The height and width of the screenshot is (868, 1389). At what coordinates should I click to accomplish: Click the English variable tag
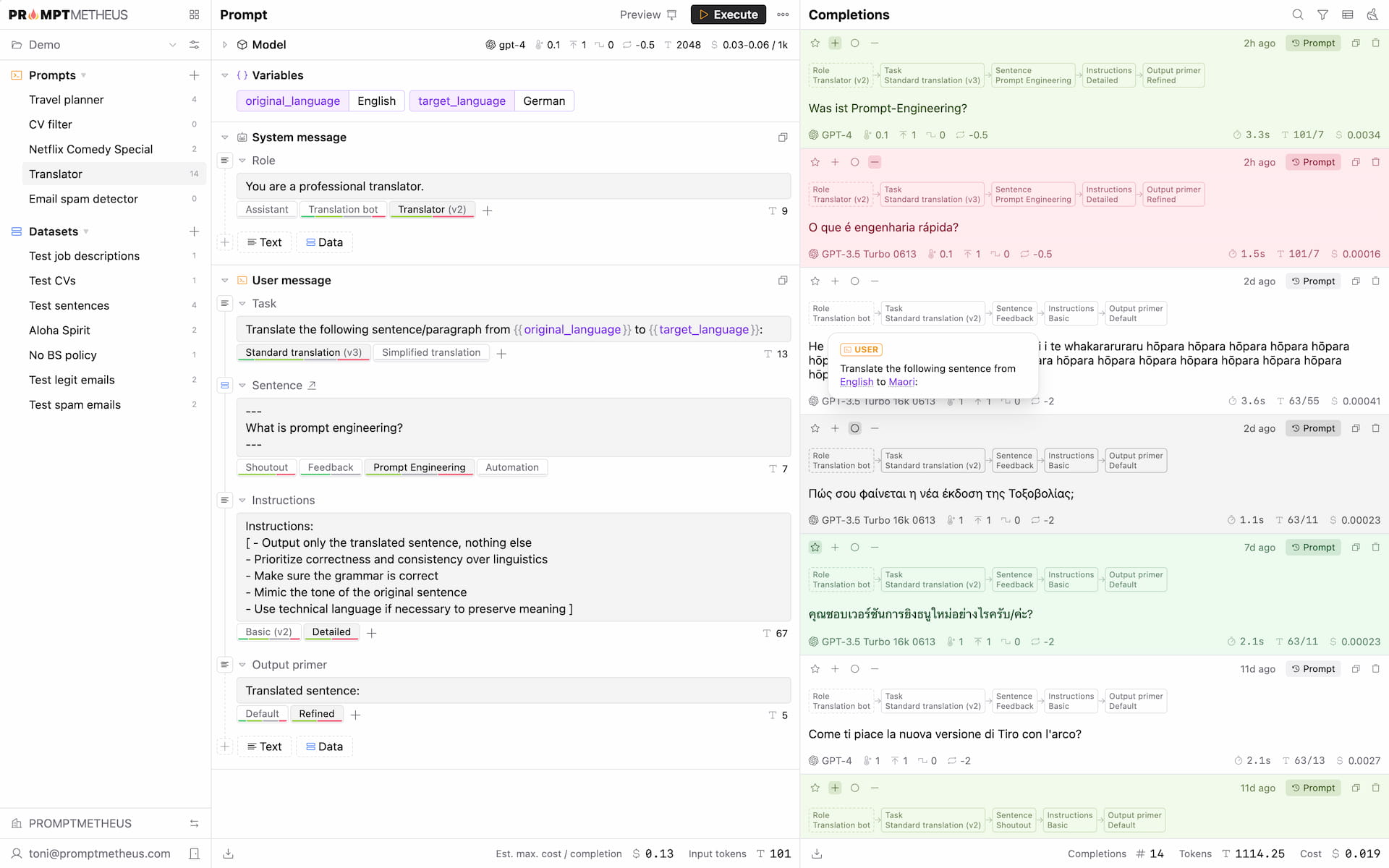[375, 101]
